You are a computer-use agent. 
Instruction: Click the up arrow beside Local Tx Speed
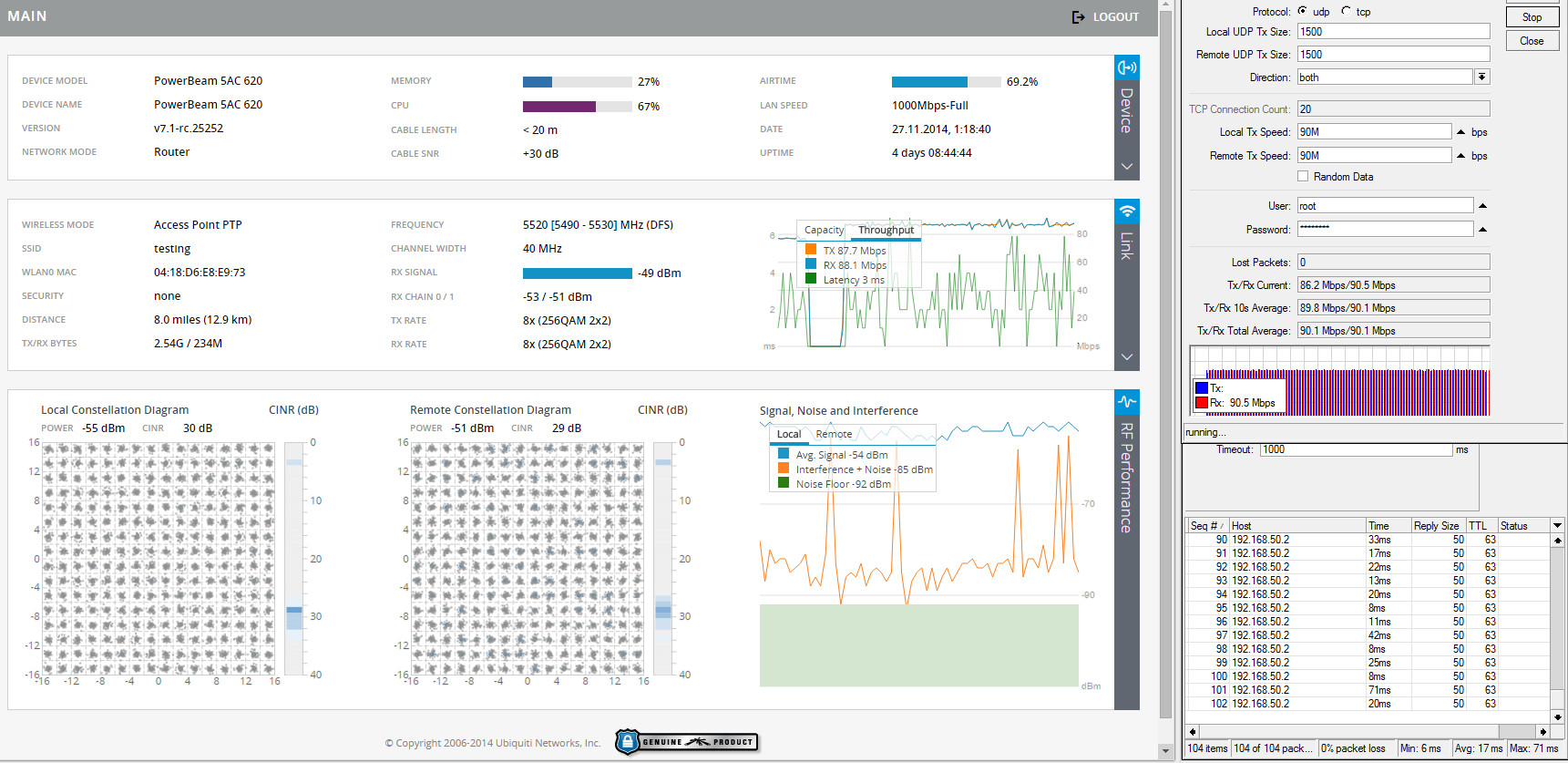point(1461,132)
